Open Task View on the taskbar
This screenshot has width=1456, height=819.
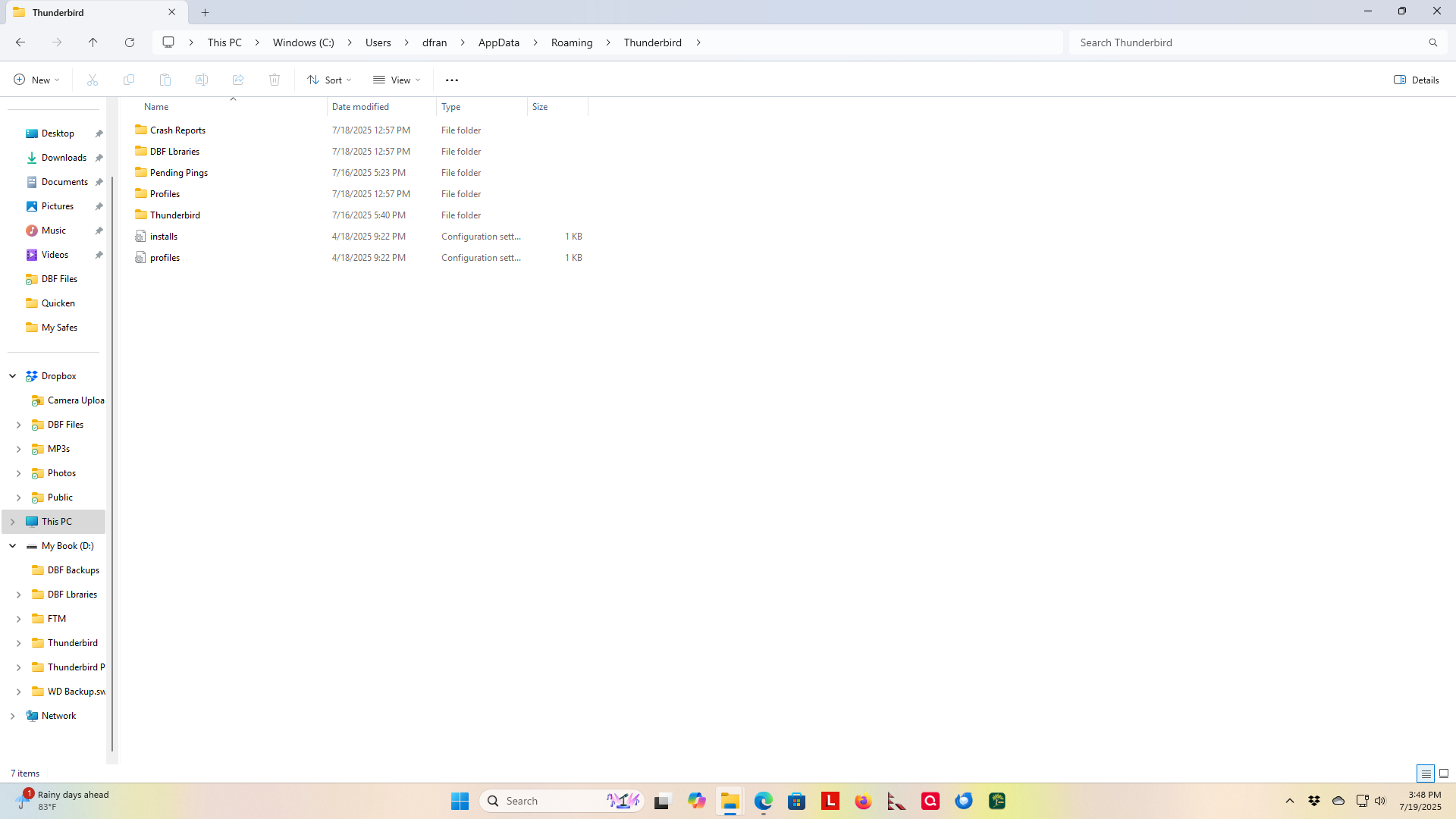[x=664, y=801]
